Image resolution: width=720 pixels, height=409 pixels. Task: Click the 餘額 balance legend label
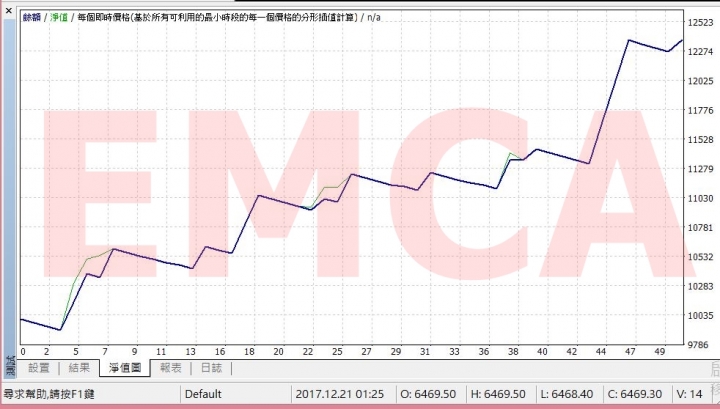(32, 17)
